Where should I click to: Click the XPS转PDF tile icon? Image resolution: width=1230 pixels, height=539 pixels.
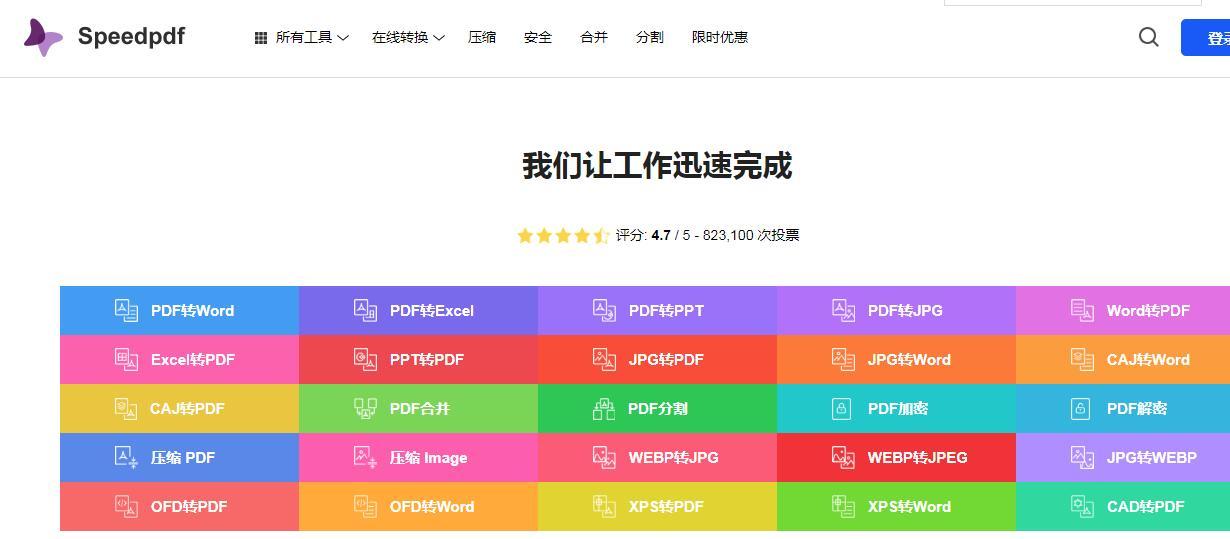coord(604,506)
